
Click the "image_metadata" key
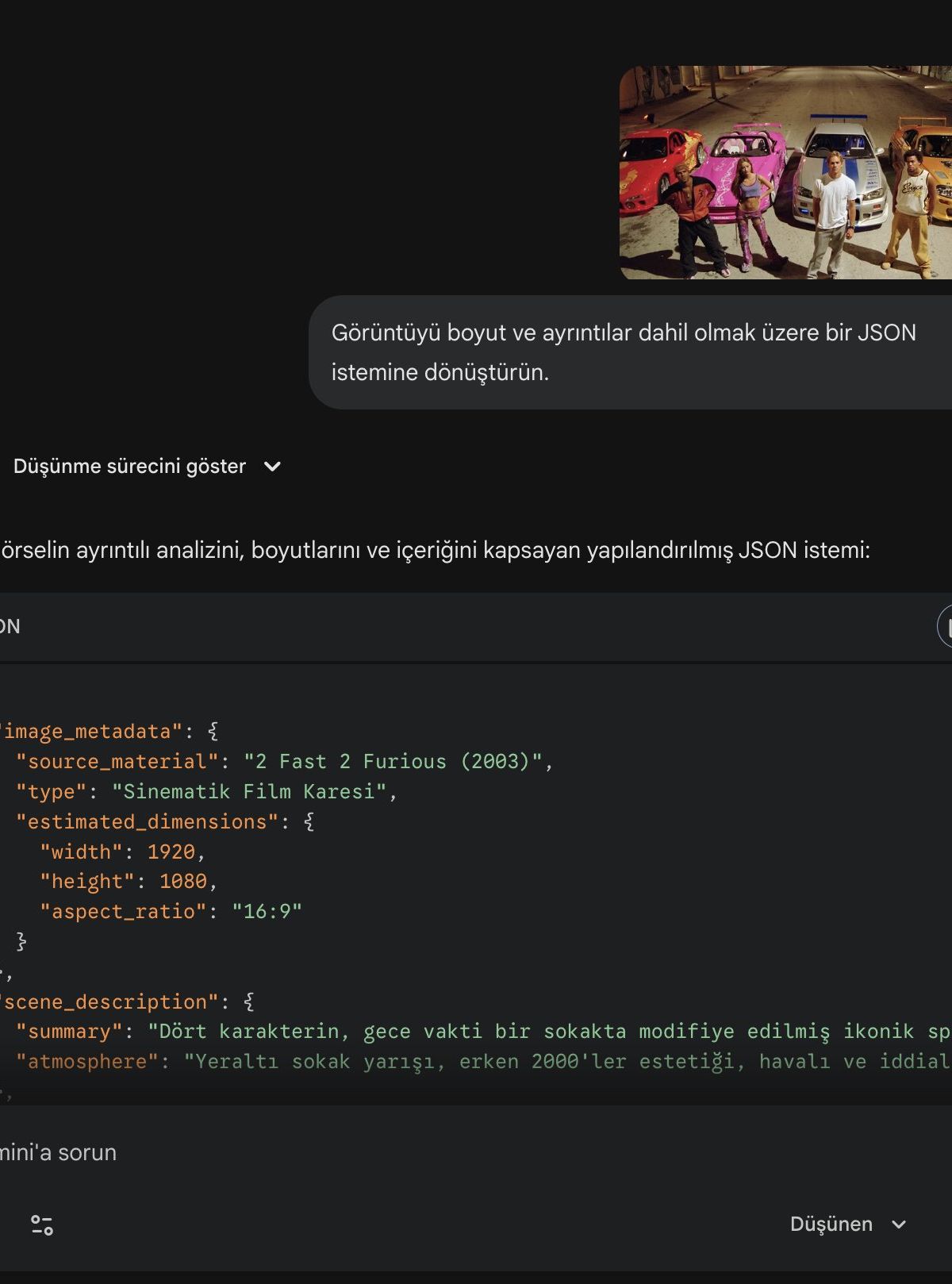click(91, 731)
